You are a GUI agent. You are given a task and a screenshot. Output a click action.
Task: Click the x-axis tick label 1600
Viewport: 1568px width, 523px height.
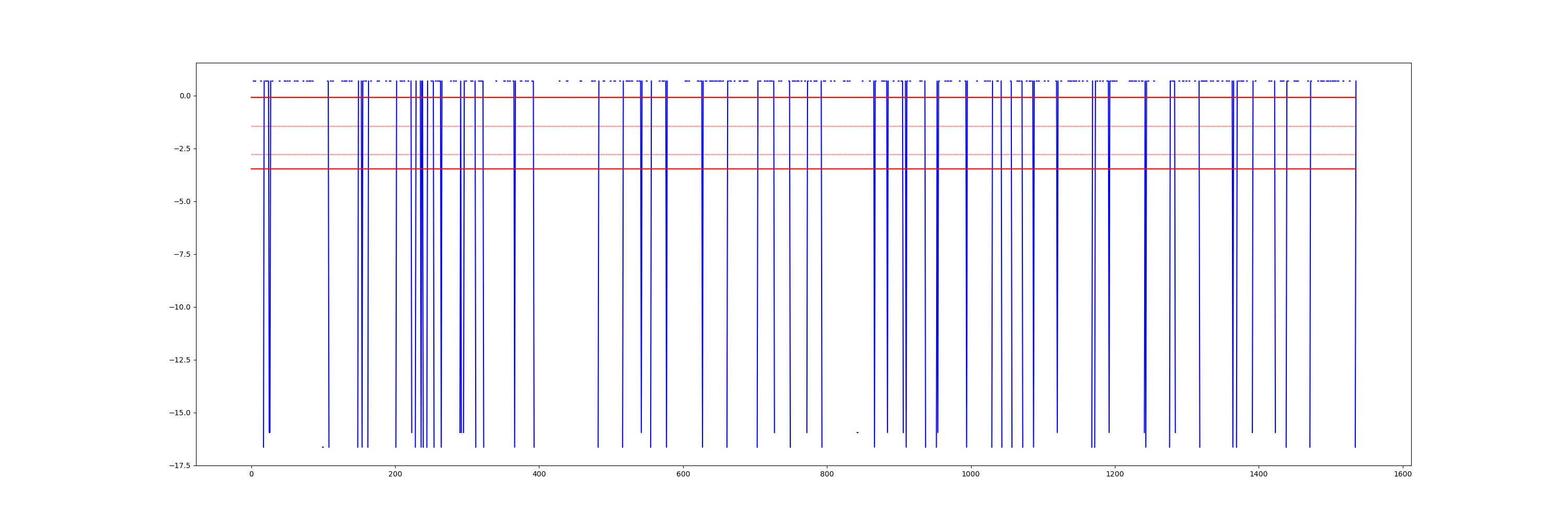[1402, 474]
